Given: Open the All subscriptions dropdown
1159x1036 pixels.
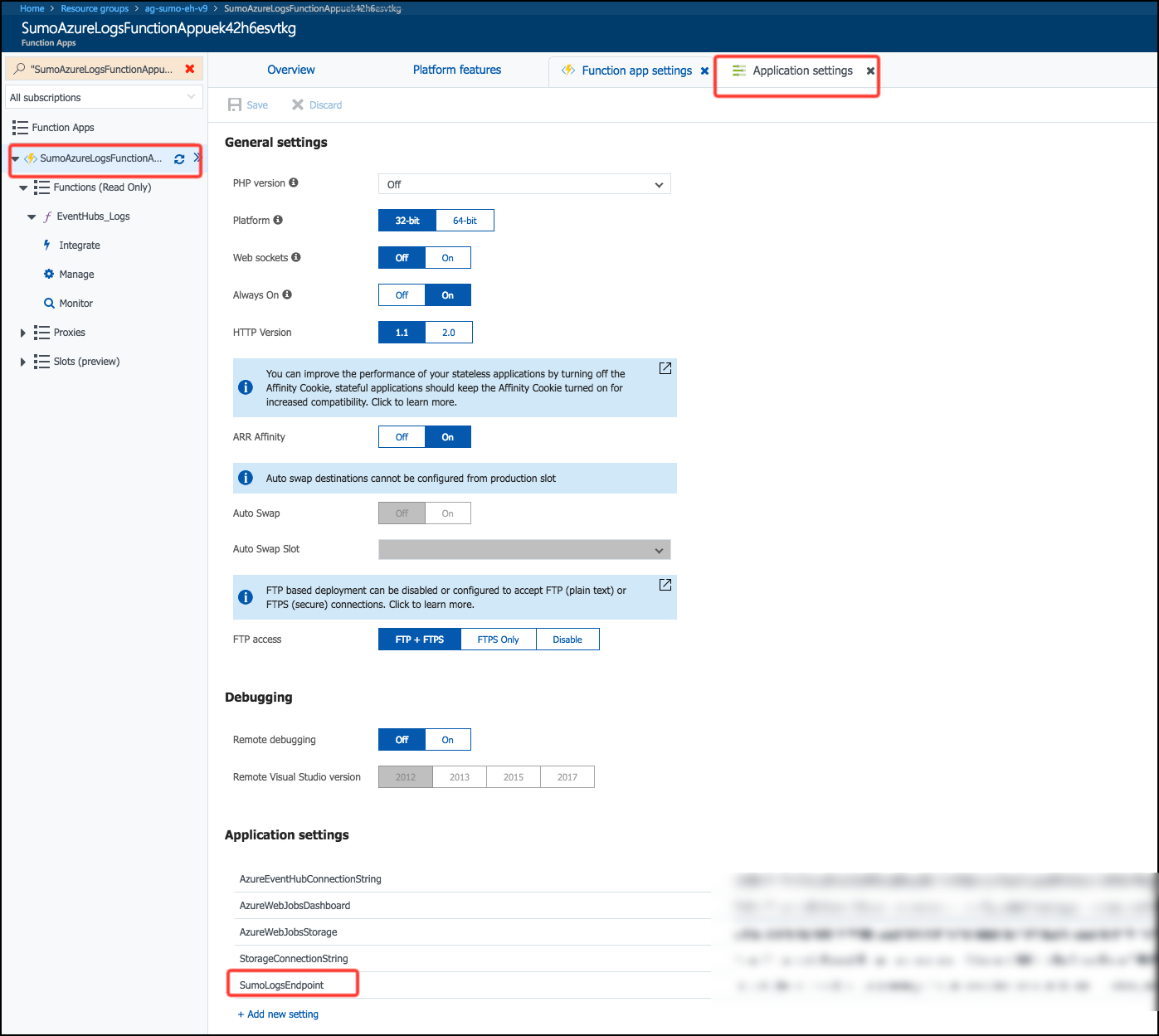Looking at the screenshot, I should click(104, 98).
